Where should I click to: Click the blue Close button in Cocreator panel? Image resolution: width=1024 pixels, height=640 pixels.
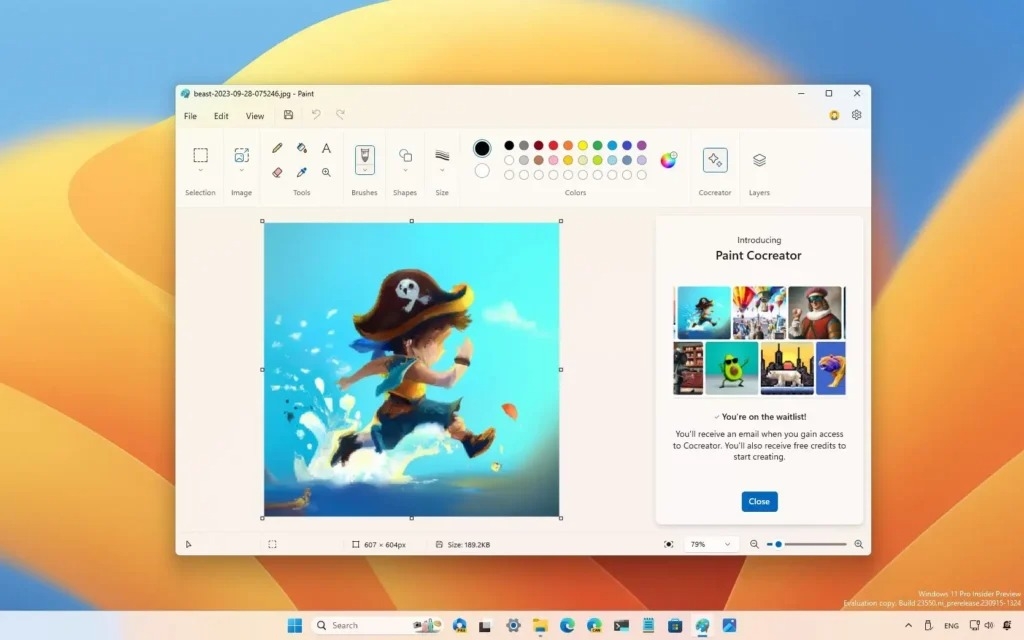point(759,501)
